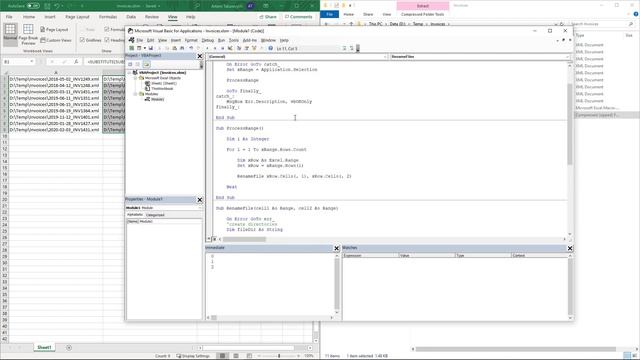The width and height of the screenshot is (640, 360).
Task: Open VBA Run menu
Action: pos(221,40)
